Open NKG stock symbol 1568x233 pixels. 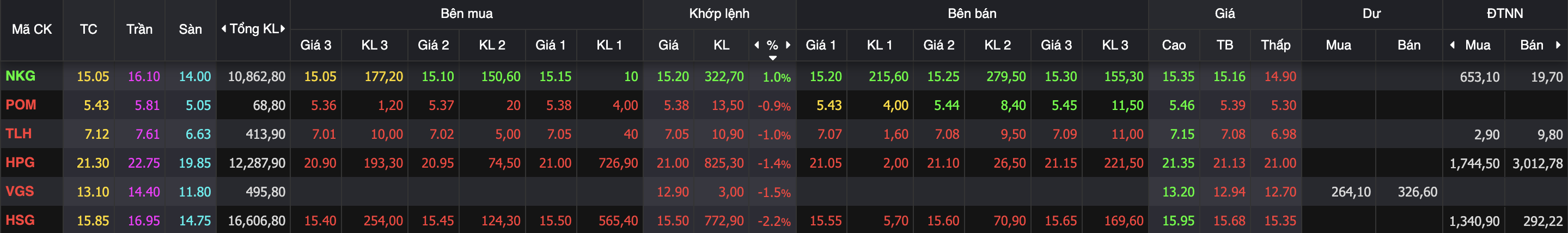click(x=20, y=76)
